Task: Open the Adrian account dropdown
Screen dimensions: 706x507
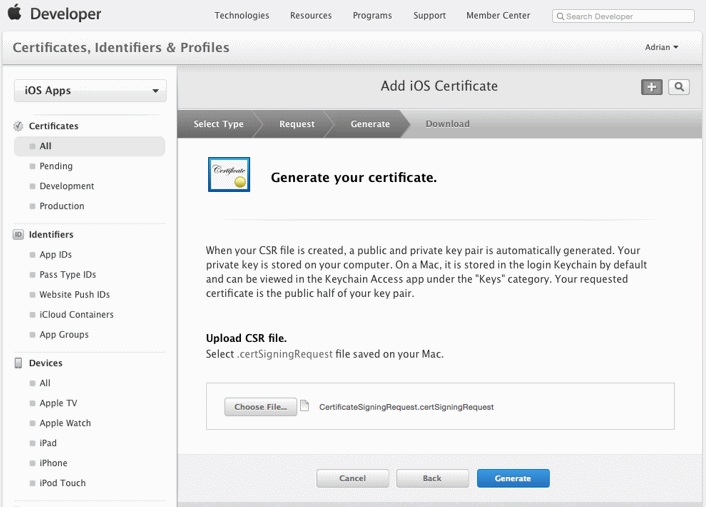Action: click(661, 47)
